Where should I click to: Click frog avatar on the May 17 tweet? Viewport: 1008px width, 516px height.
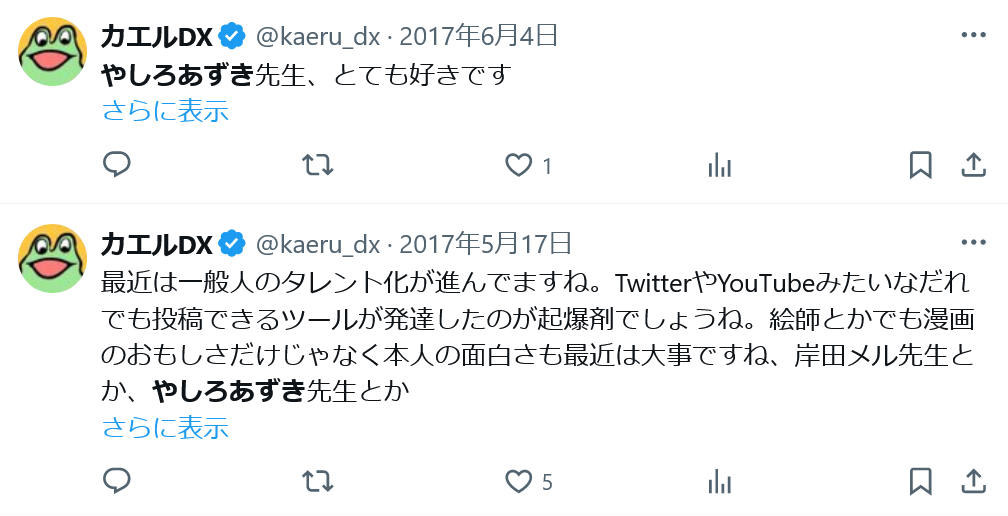coord(53,258)
